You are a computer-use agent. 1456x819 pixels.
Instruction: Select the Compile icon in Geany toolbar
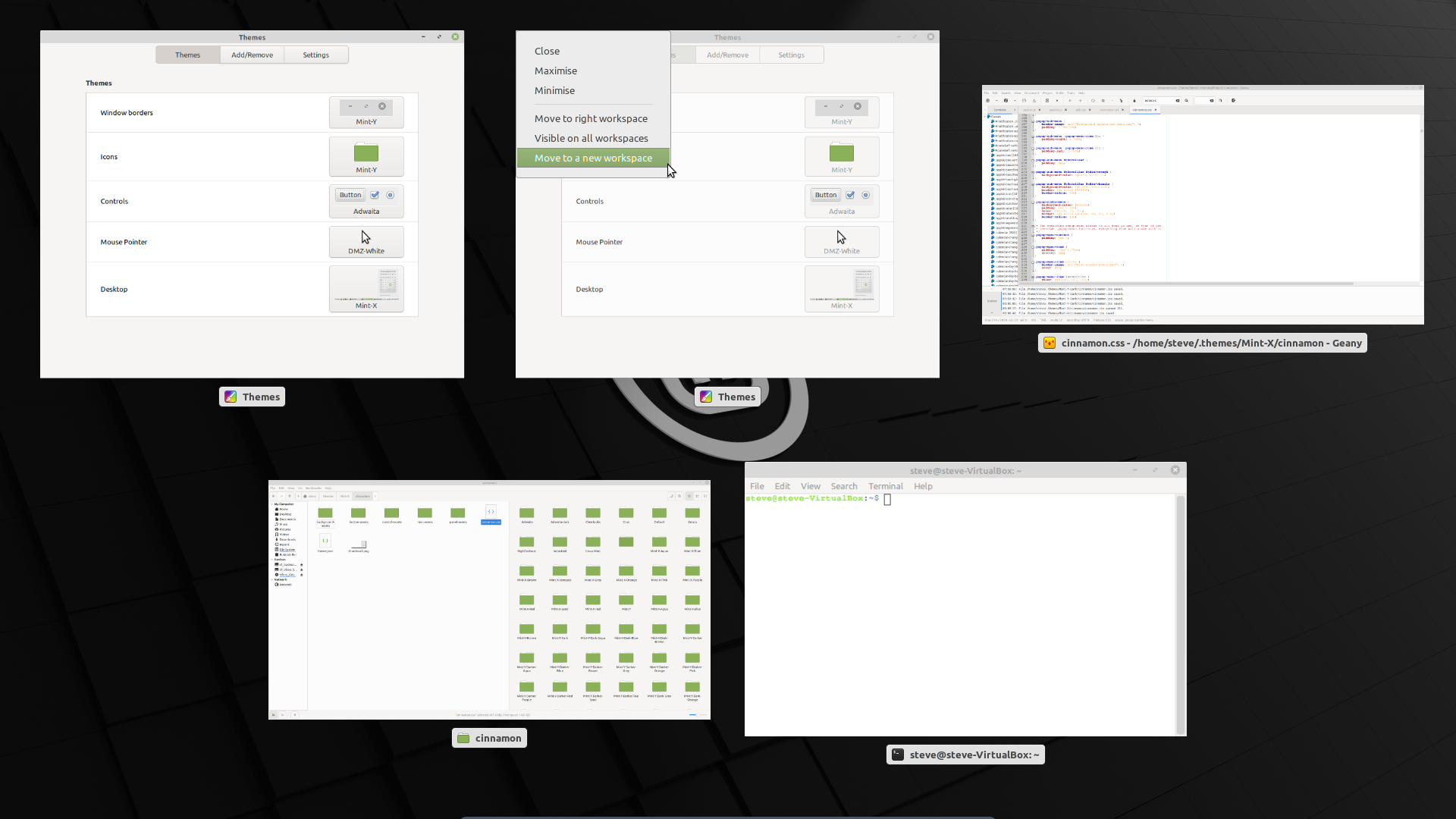[1094, 101]
